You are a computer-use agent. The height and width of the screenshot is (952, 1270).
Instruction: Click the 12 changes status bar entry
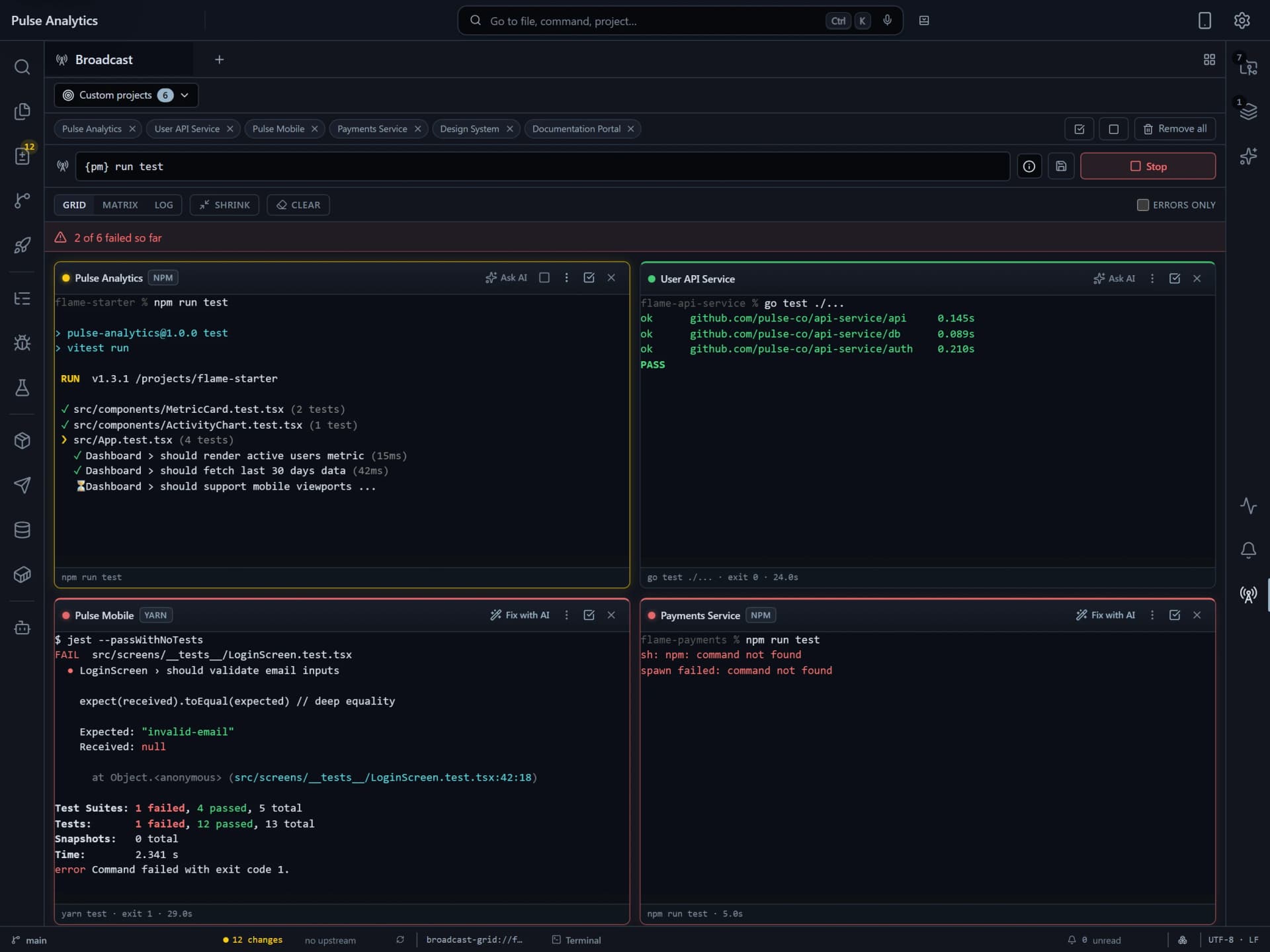(253, 940)
